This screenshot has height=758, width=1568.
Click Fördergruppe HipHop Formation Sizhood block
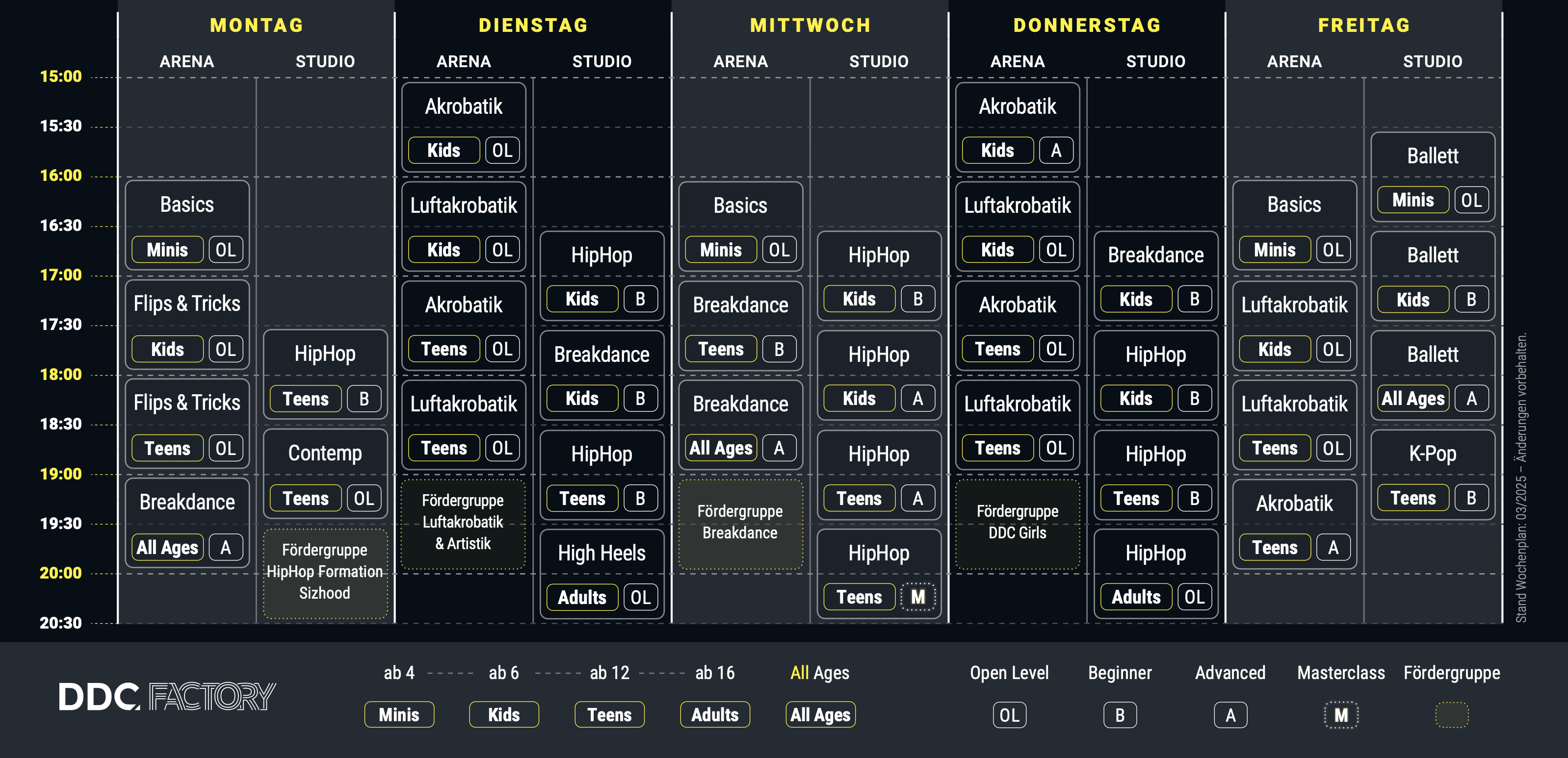pyautogui.click(x=325, y=574)
